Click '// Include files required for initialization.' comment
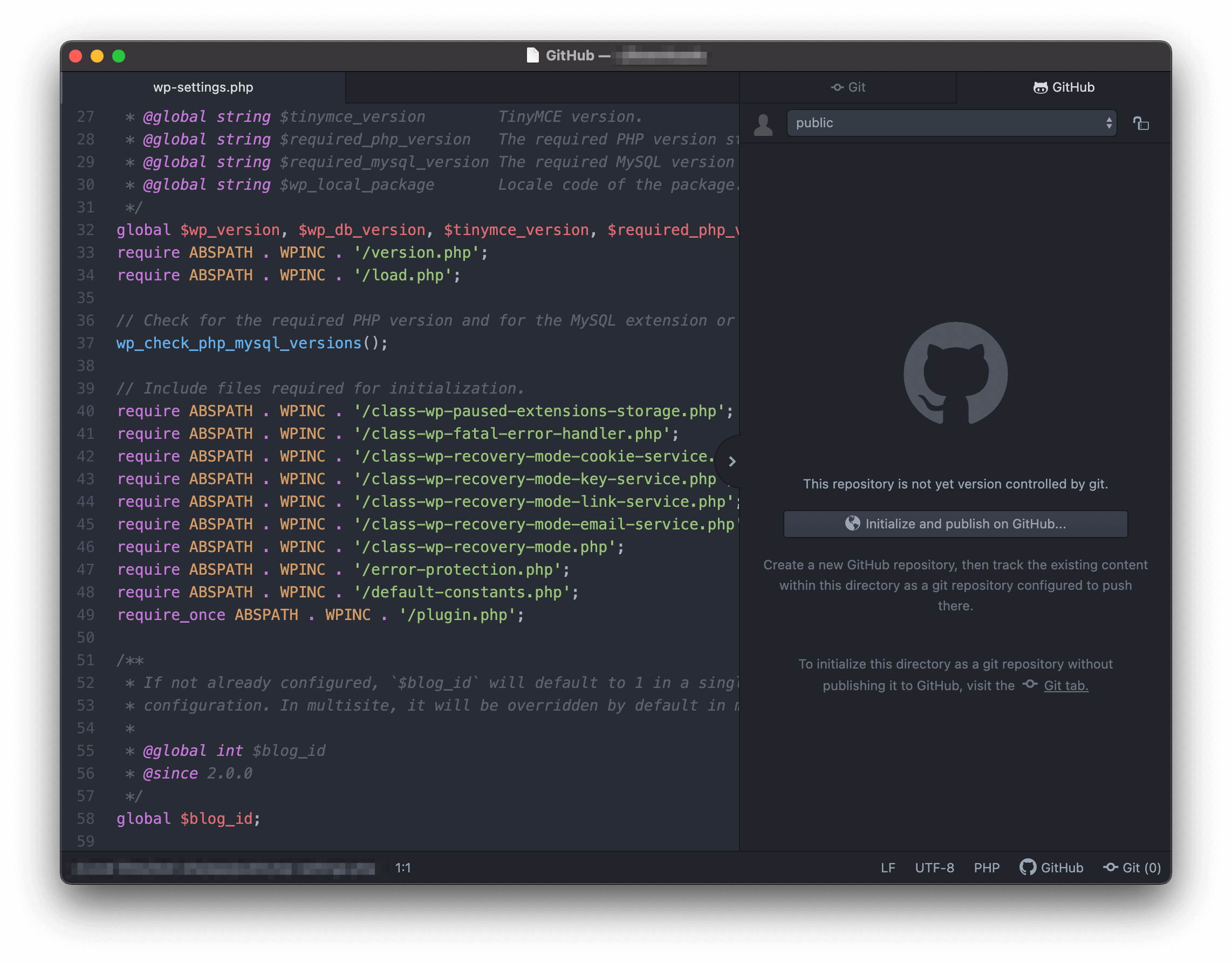The image size is (1232, 964). (x=320, y=388)
